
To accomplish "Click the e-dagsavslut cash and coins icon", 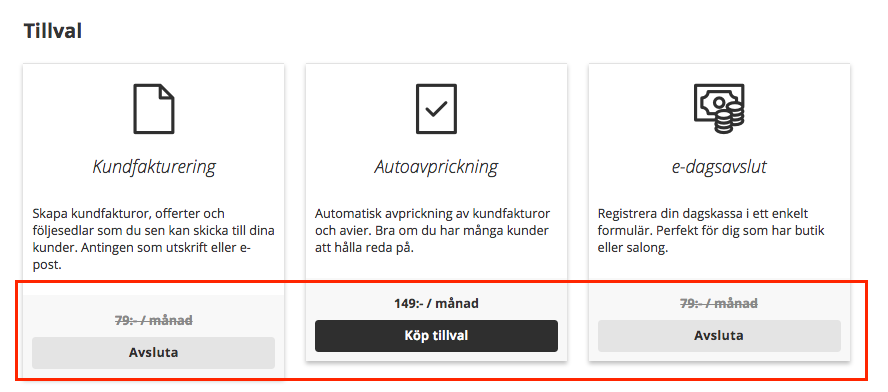I will (x=719, y=109).
